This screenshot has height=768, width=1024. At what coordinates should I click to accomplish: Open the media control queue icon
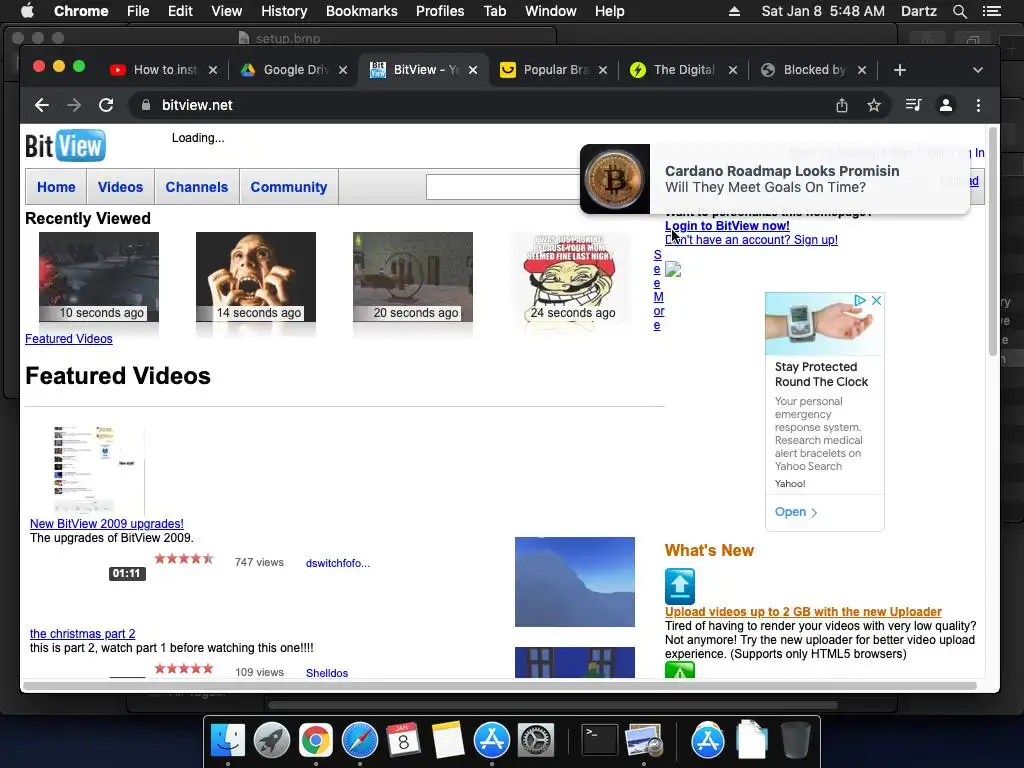click(913, 105)
